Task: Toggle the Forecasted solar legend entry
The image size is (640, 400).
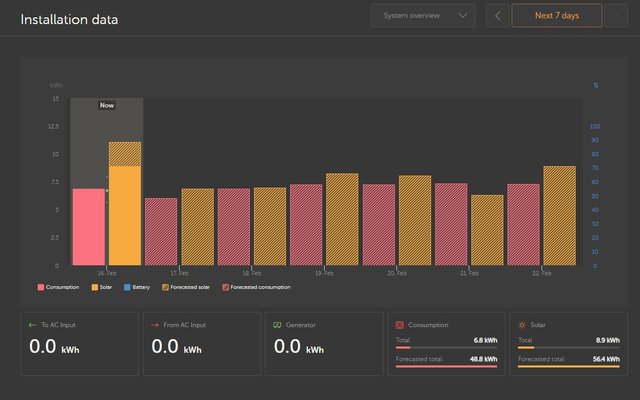Action: click(186, 287)
